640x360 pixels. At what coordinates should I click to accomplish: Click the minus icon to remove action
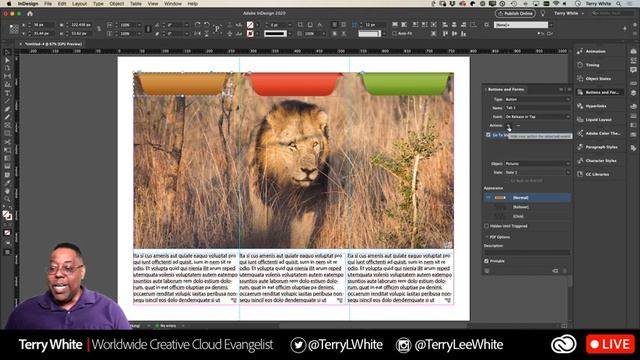pos(518,126)
